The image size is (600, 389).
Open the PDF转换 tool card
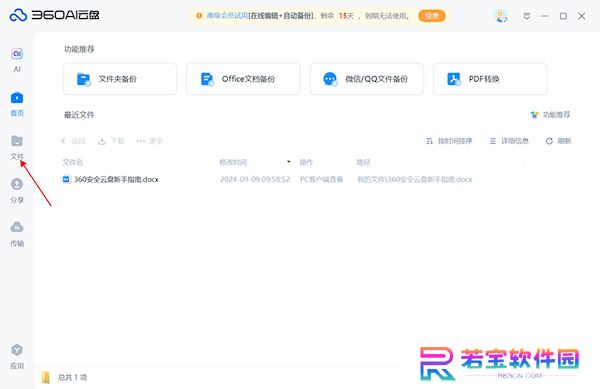490,79
